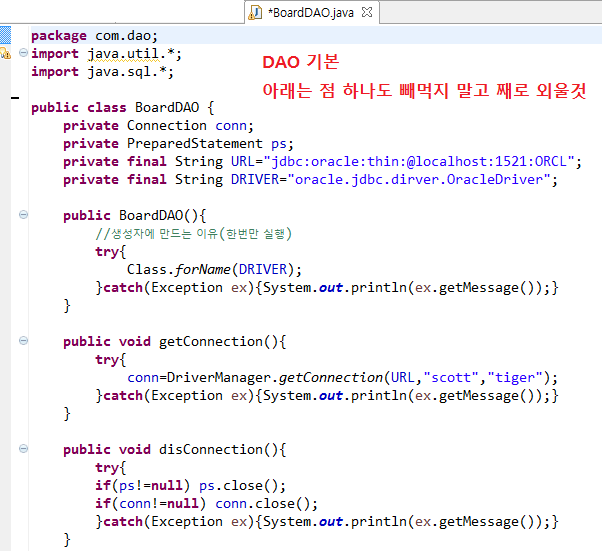
Task: Click the Java file icon on BoardDAO tab
Action: (x=255, y=13)
